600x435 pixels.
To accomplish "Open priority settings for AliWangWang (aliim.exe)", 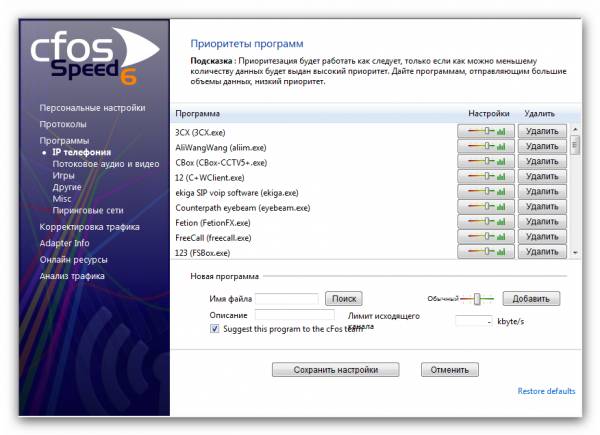I will 486,146.
